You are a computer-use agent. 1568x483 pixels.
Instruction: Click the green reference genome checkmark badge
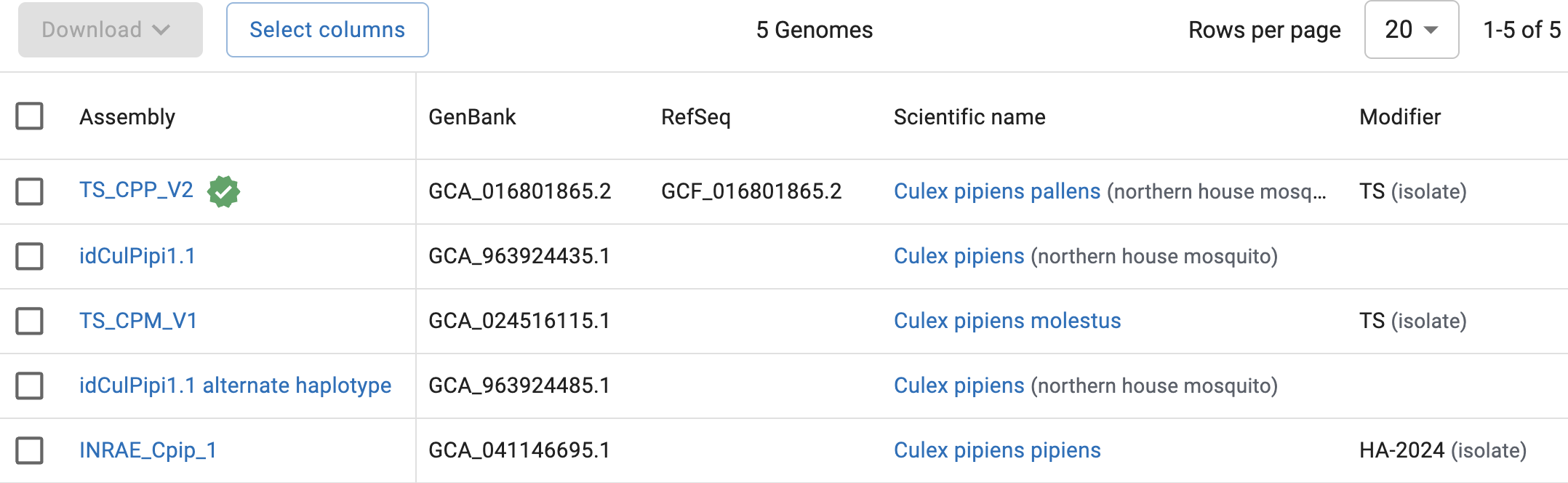(x=223, y=192)
